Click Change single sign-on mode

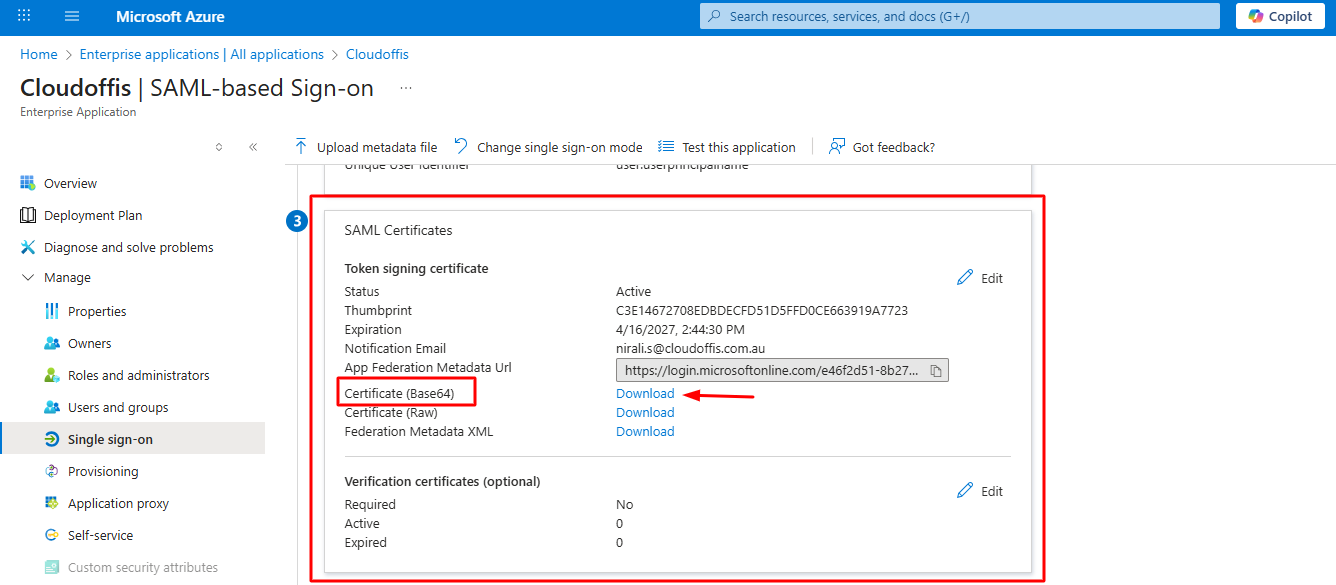pos(548,147)
